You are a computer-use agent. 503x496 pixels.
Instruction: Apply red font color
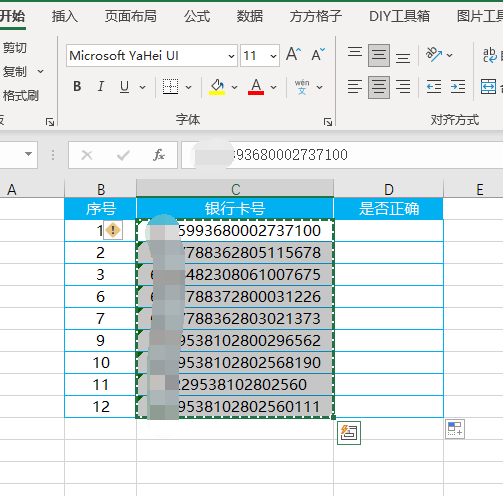256,87
